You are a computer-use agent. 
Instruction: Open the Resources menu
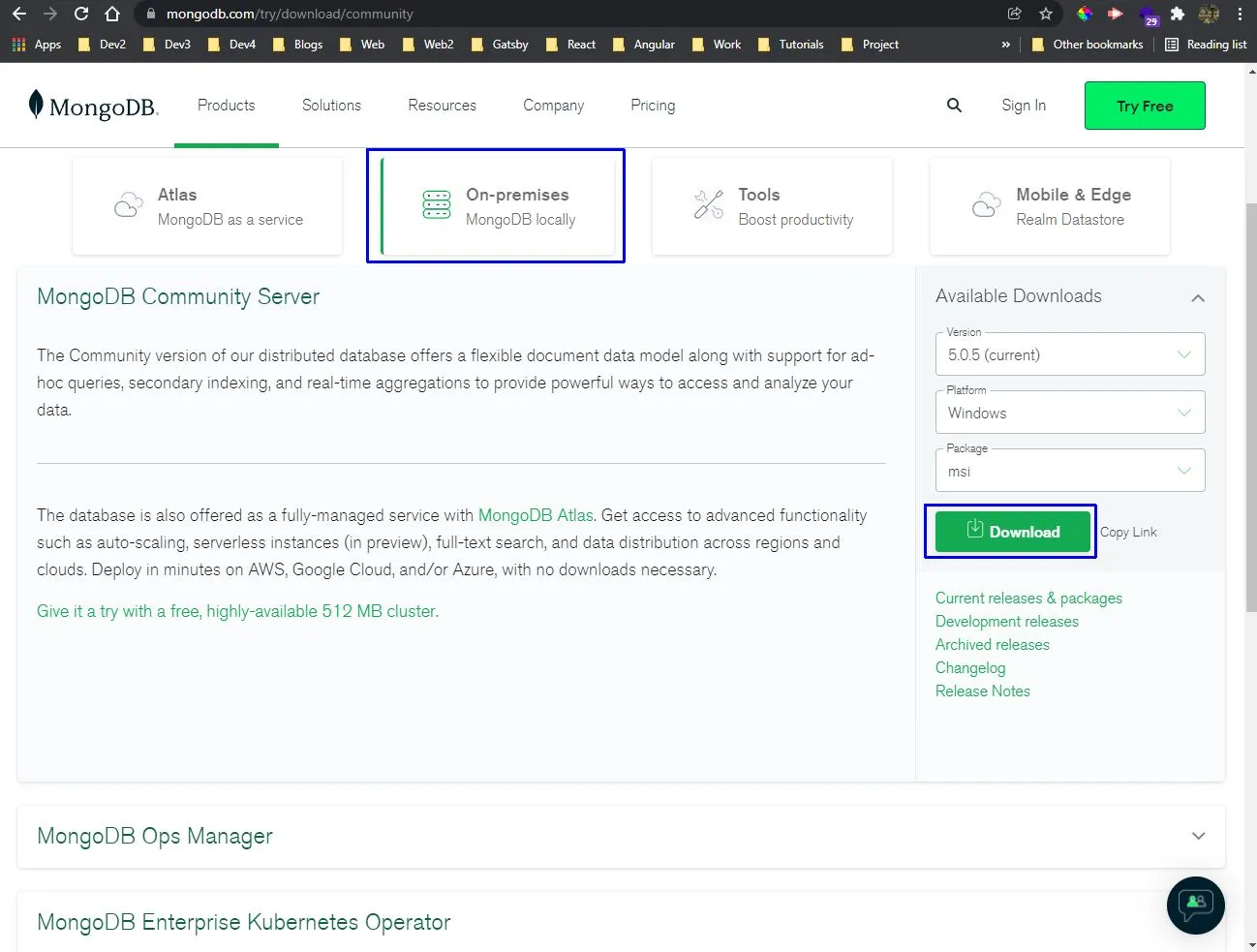(x=442, y=106)
